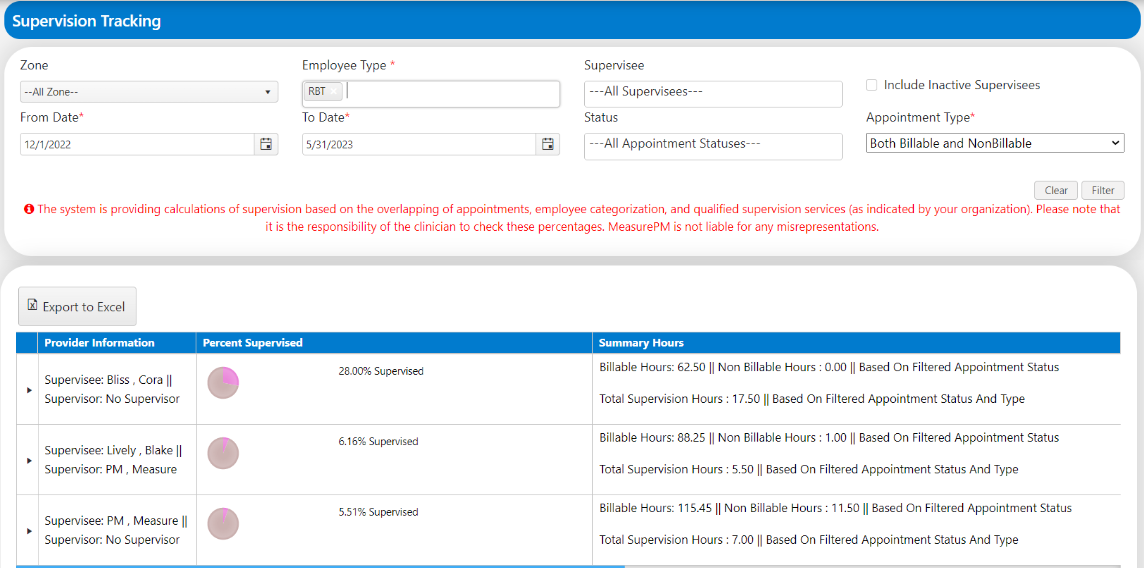Click the Filter button
1144x568 pixels.
click(x=1102, y=190)
